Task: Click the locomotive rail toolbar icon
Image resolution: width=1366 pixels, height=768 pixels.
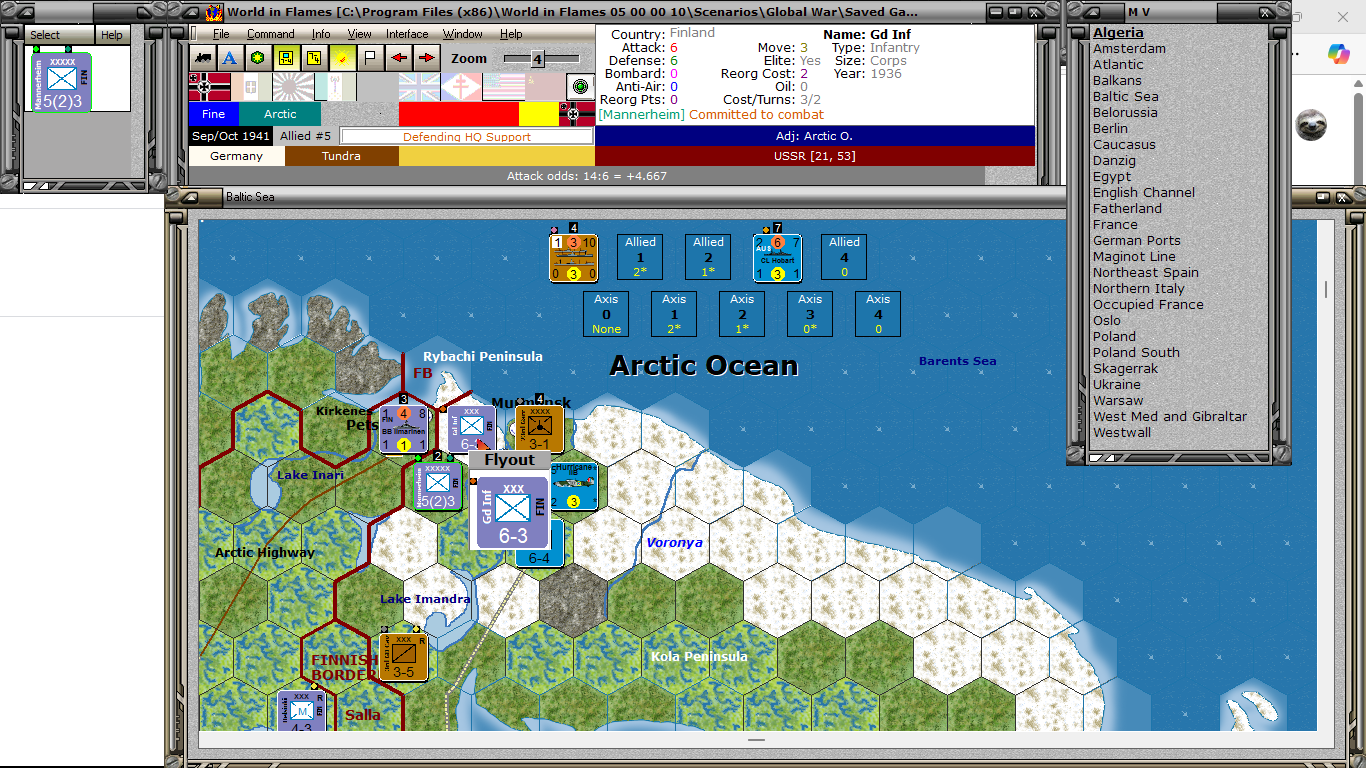Action: (203, 58)
